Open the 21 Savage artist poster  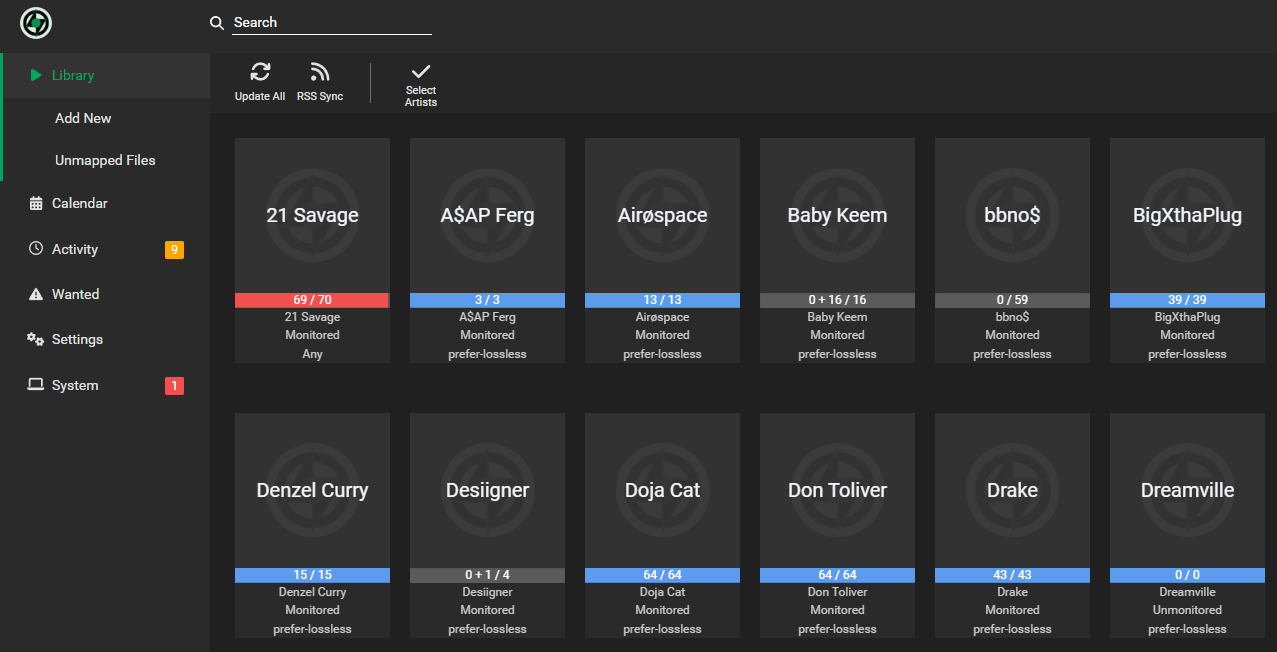tap(312, 215)
